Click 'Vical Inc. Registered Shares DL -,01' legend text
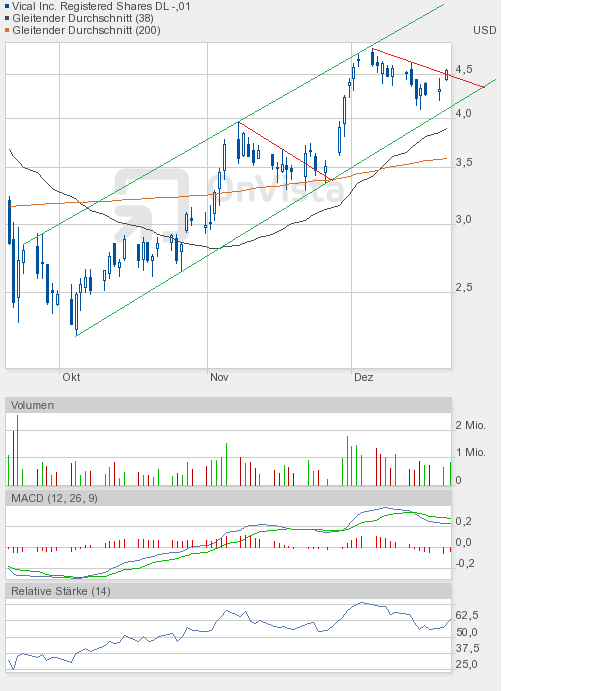Screen dimensions: 614x691 pyautogui.click(x=101, y=7)
